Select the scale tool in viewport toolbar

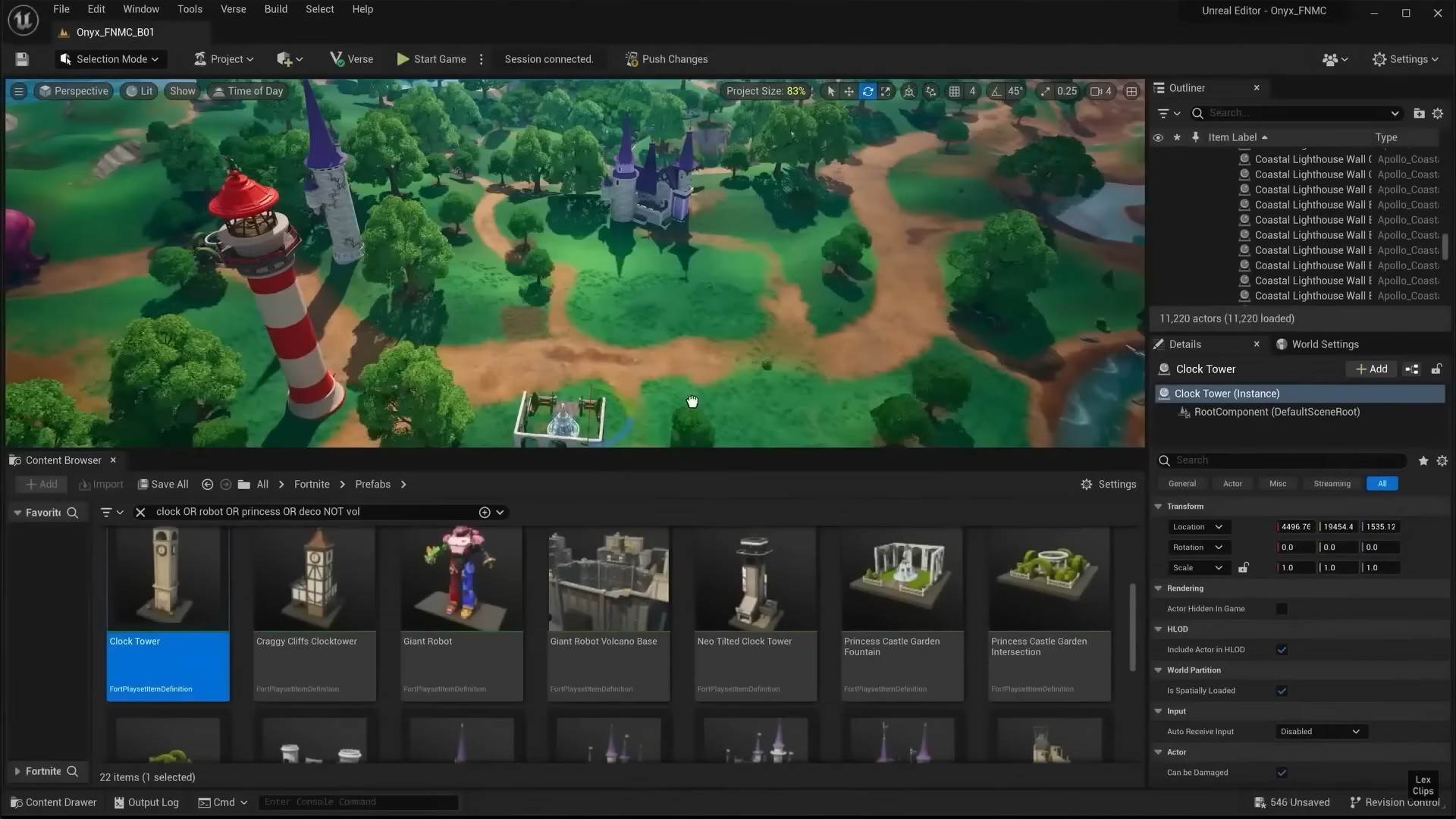(886, 91)
